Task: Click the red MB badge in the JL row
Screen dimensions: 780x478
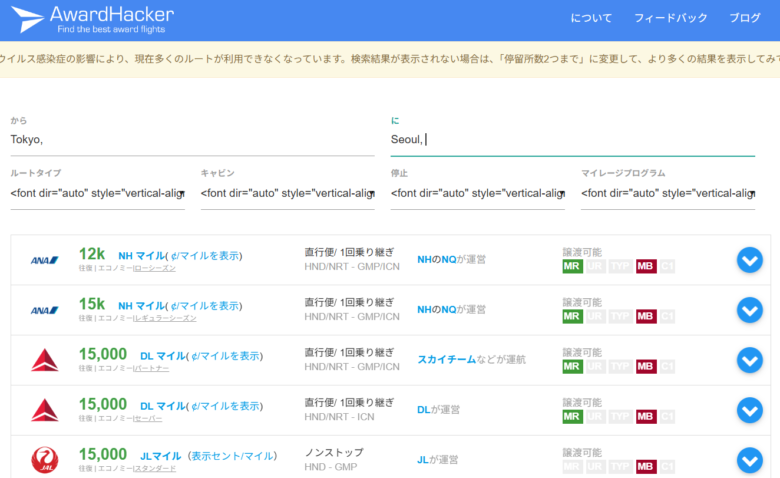Action: pyautogui.click(x=646, y=466)
